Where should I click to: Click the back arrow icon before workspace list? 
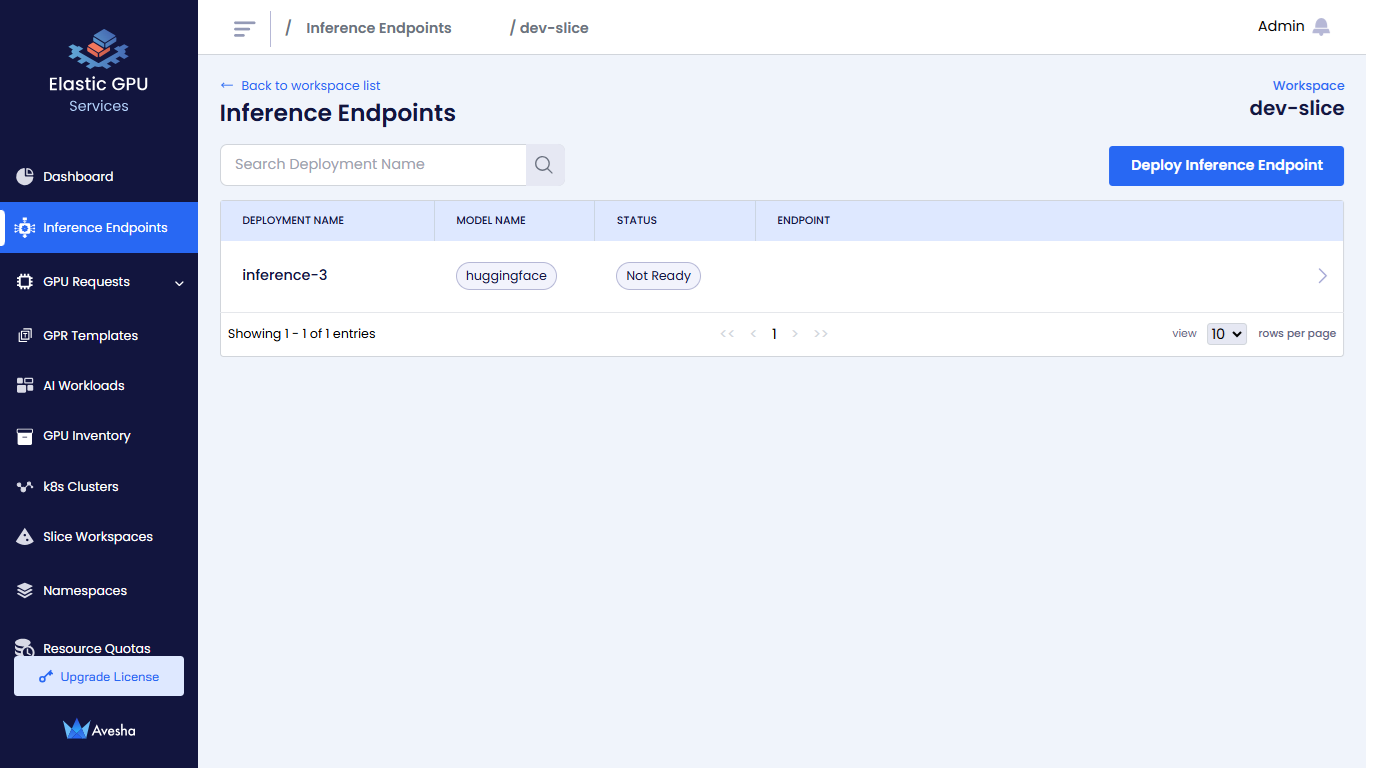pos(227,86)
